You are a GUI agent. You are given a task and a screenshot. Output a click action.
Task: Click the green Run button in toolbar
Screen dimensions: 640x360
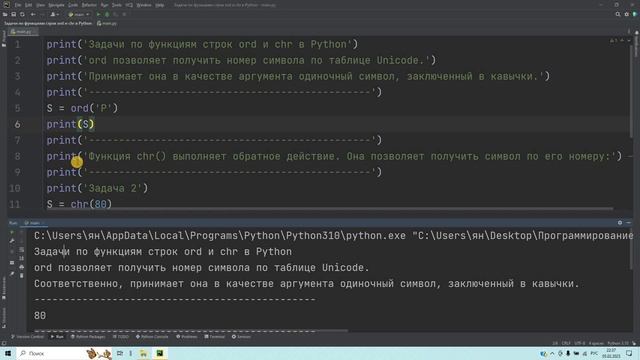pos(98,14)
